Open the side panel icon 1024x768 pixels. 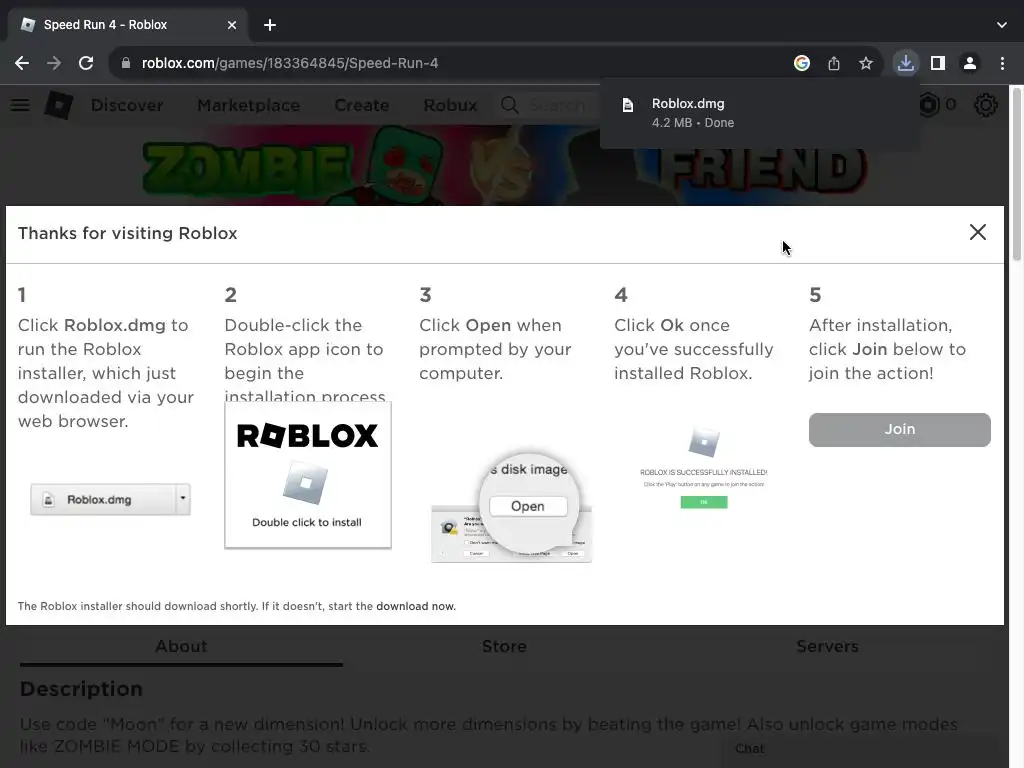(938, 63)
